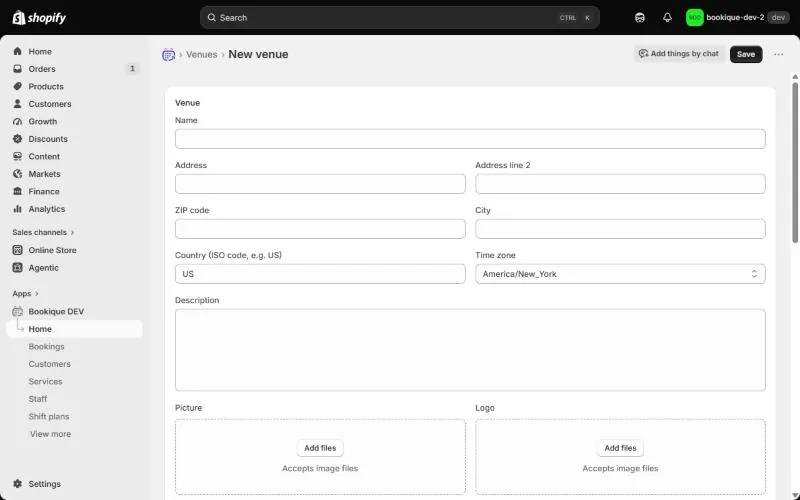
Task: Click Add things by chat button
Action: (x=679, y=54)
